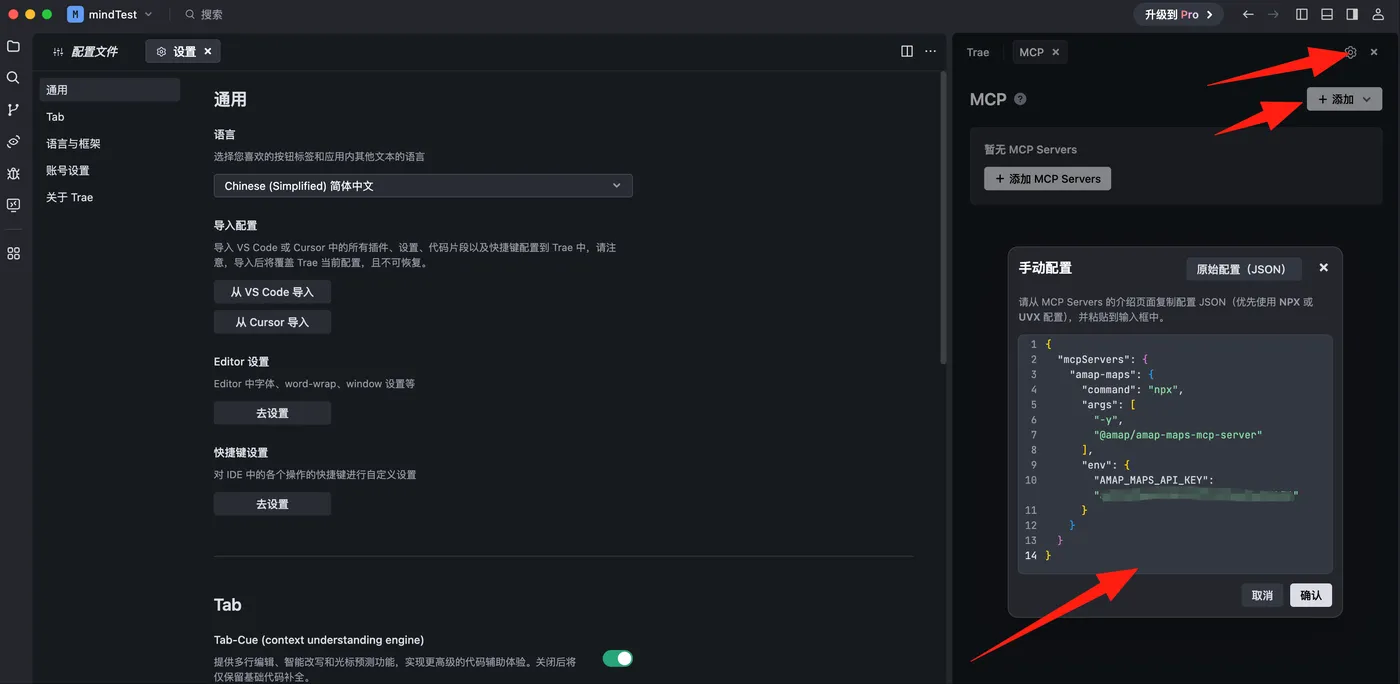Click "@amap/amap-maps-mcp-server" string in JSON
Viewport: 1400px width, 684px height.
point(1178,435)
